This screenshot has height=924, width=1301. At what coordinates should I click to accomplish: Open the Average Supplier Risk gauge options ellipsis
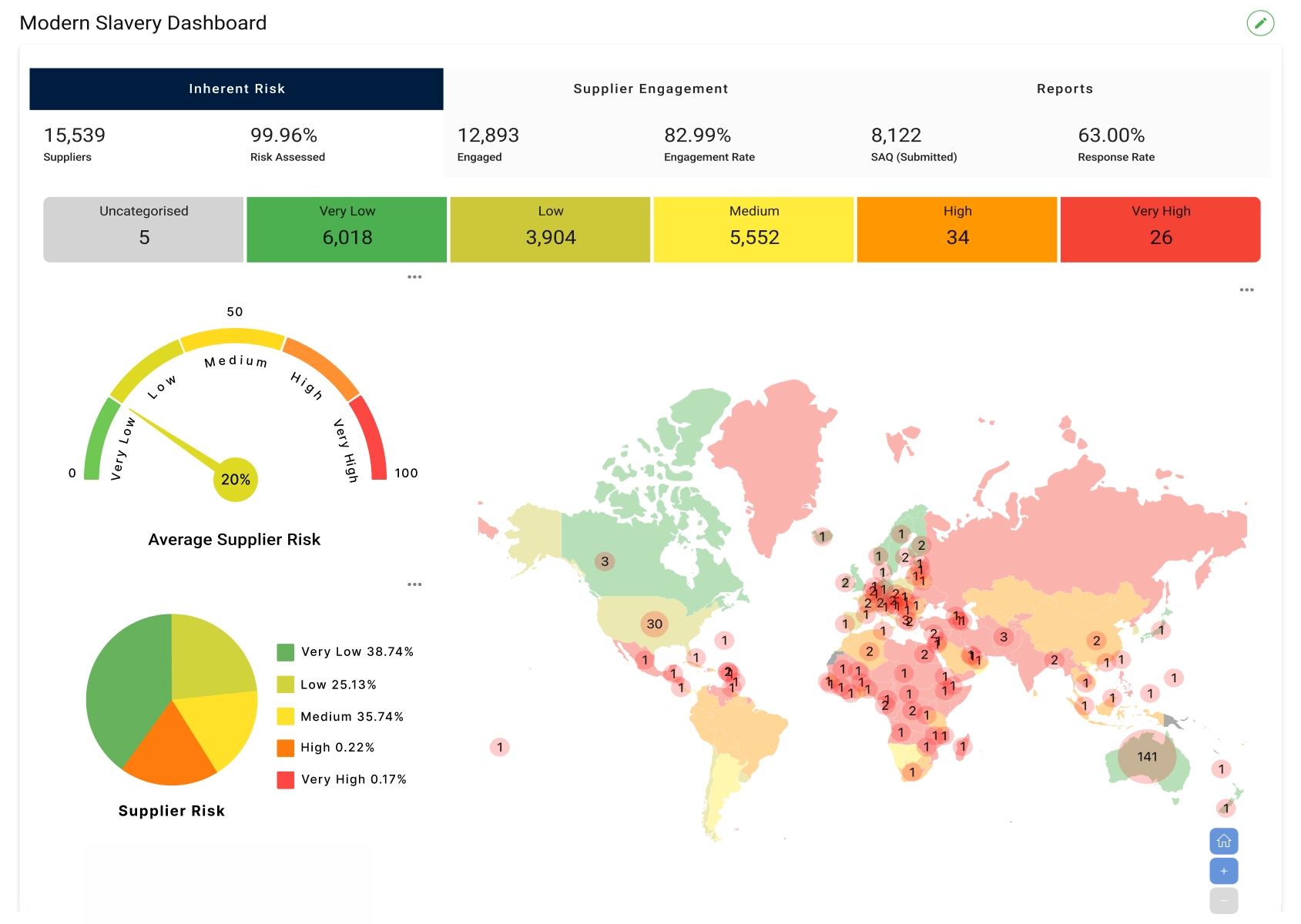[415, 276]
